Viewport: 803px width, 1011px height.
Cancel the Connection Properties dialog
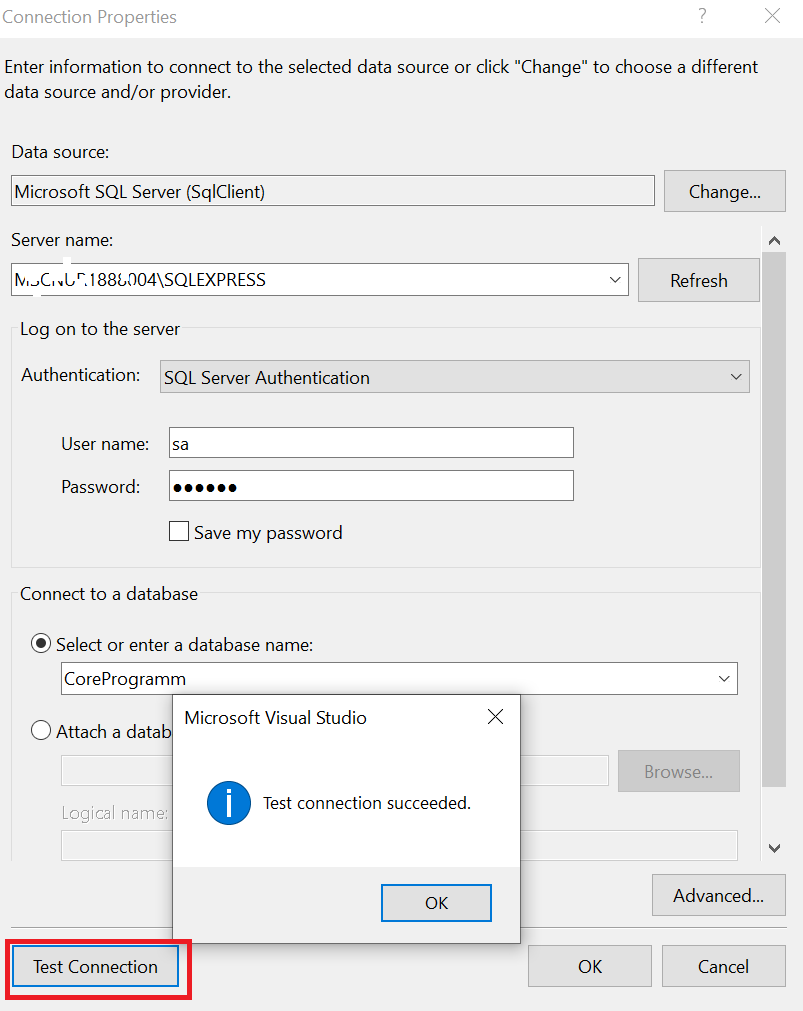(723, 966)
